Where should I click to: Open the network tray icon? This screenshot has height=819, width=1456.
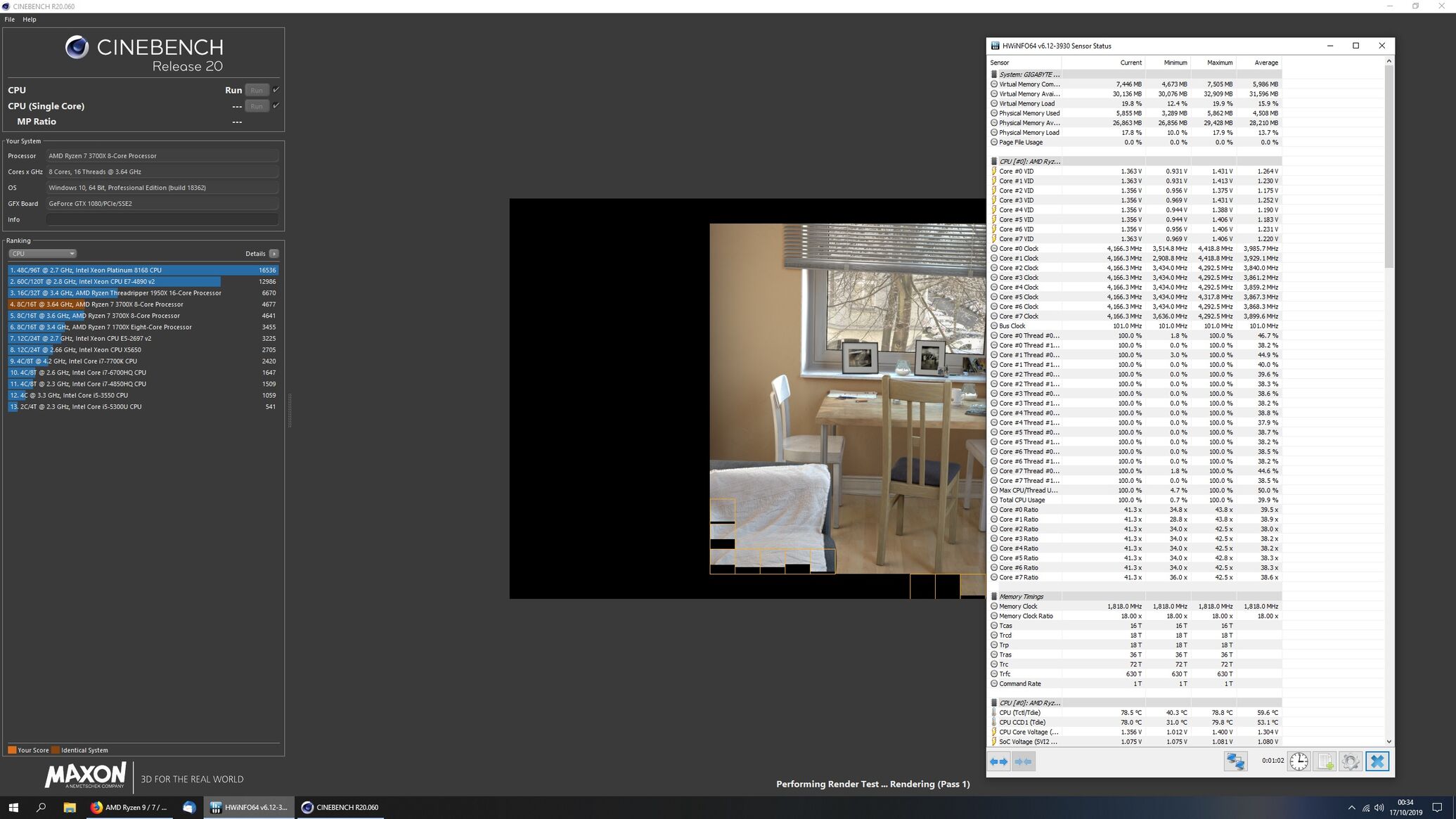tap(1365, 807)
